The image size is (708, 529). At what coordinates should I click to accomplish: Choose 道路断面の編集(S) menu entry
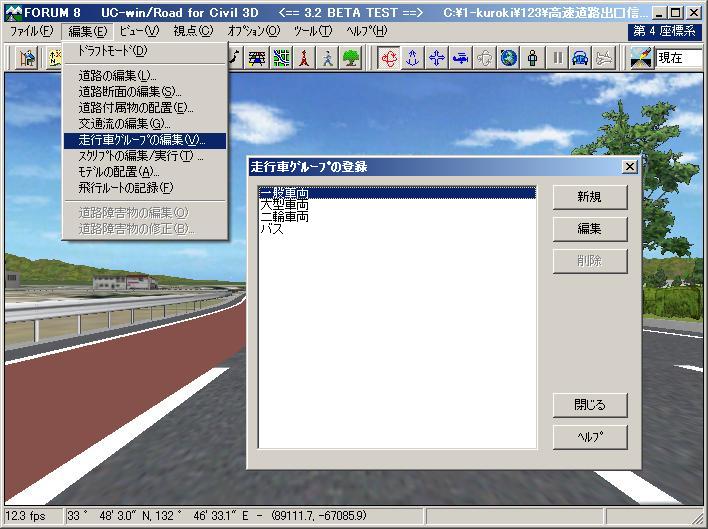pos(144,92)
